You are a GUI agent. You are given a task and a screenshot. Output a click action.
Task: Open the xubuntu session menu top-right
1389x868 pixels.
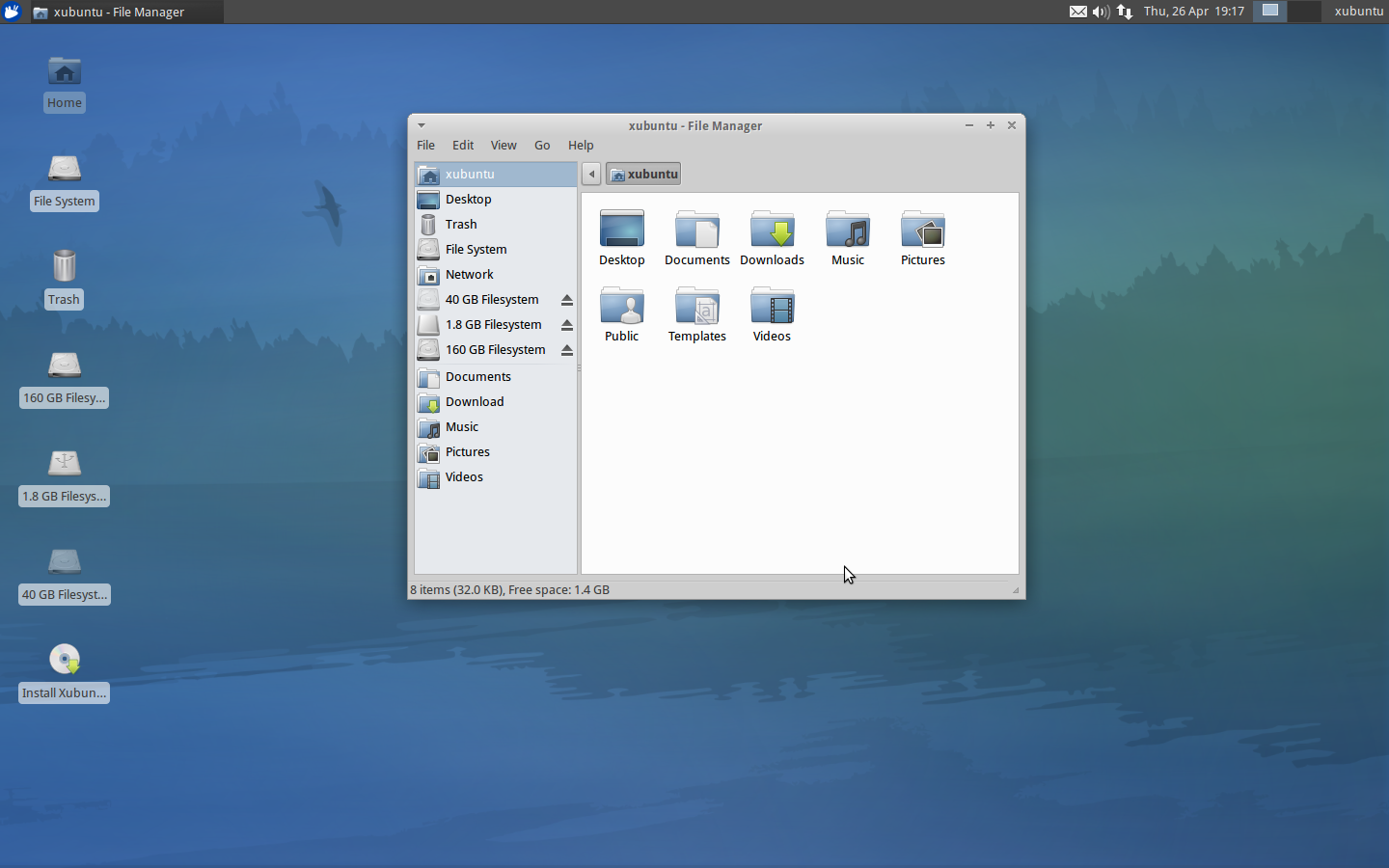(1358, 11)
